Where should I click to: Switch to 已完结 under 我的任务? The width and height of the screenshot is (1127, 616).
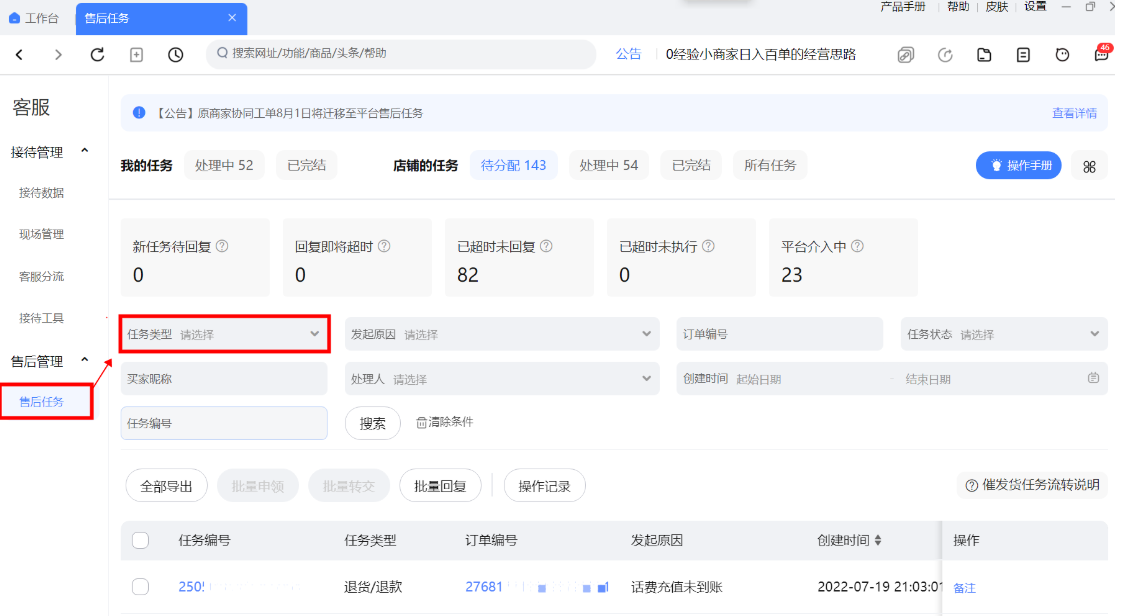click(307, 165)
